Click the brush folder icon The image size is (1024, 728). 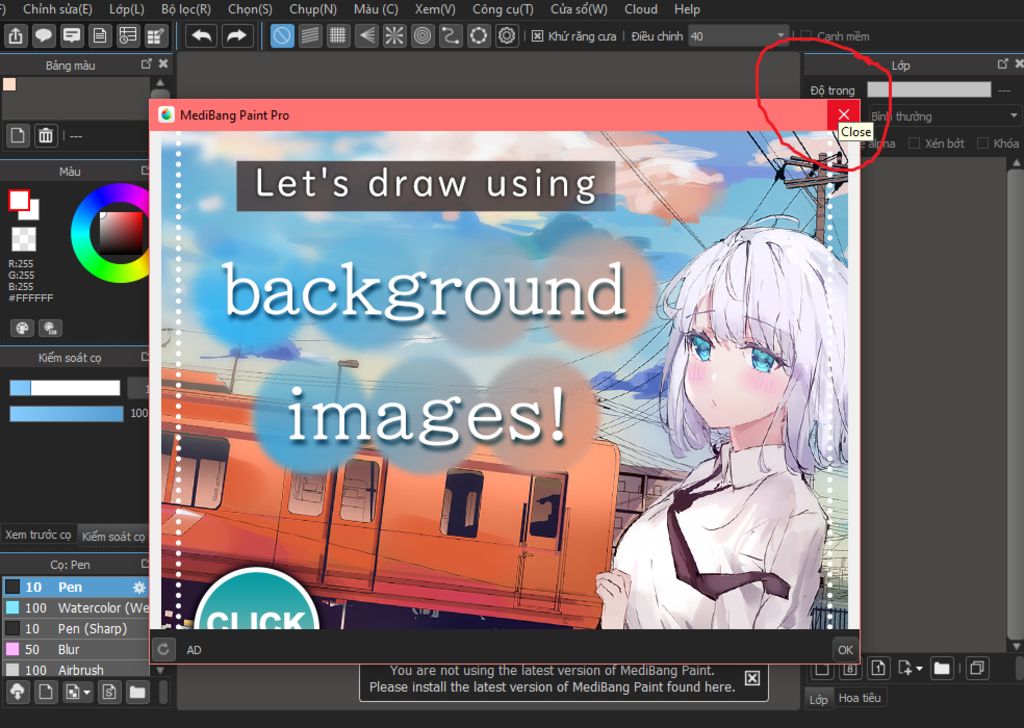[x=137, y=692]
